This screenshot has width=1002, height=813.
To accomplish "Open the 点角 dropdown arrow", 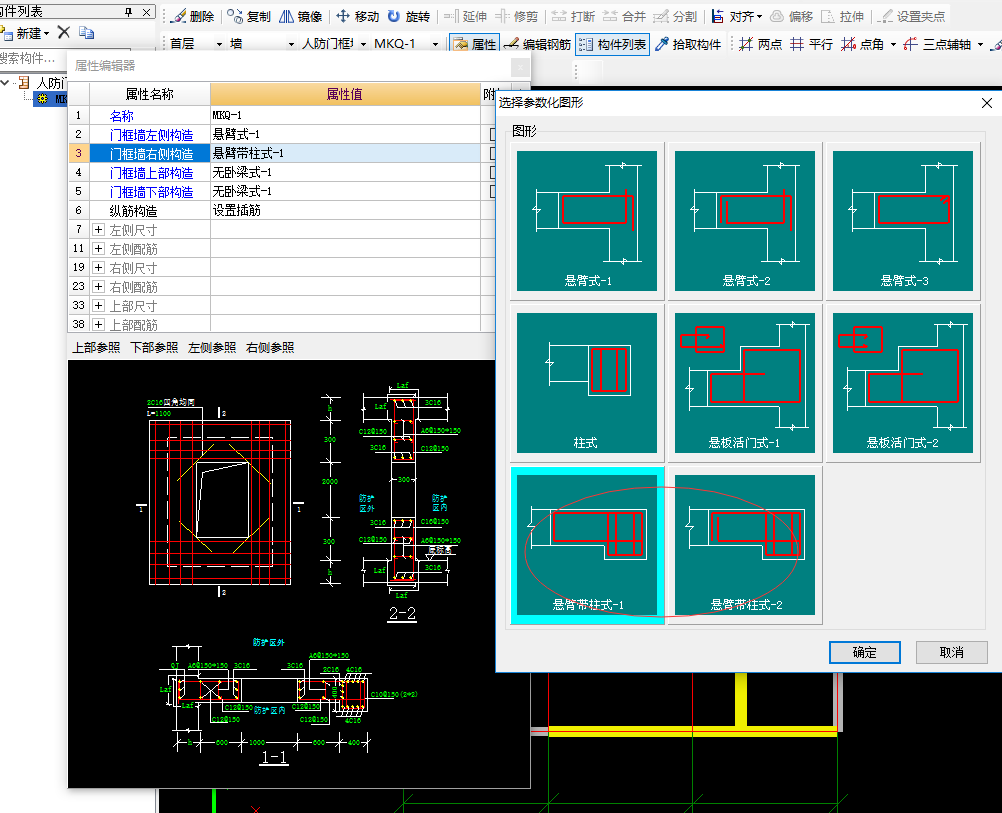I will [x=893, y=44].
